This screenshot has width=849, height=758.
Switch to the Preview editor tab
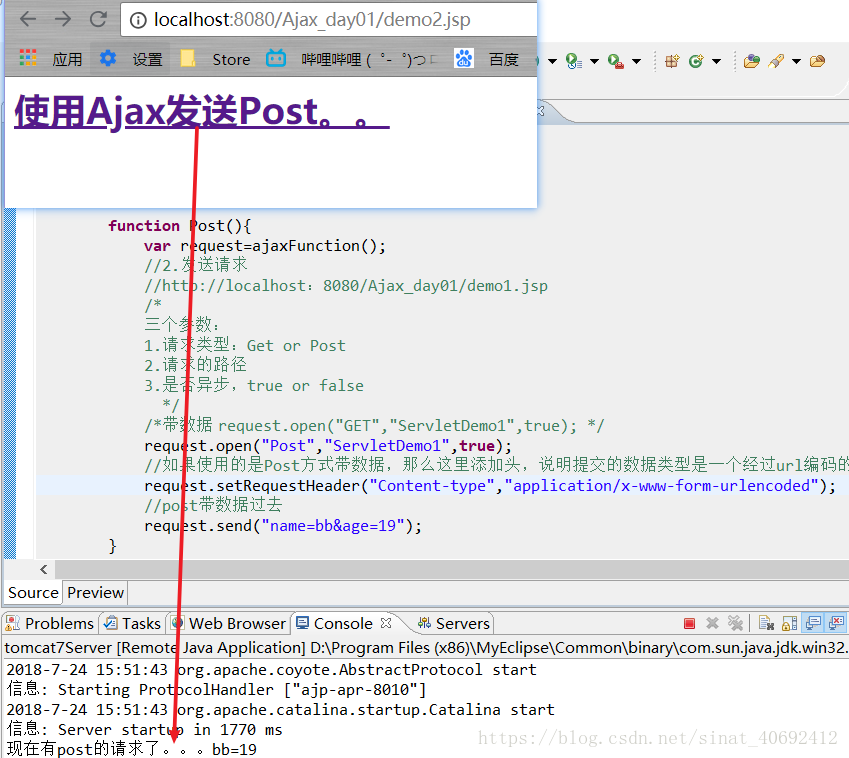(95, 592)
